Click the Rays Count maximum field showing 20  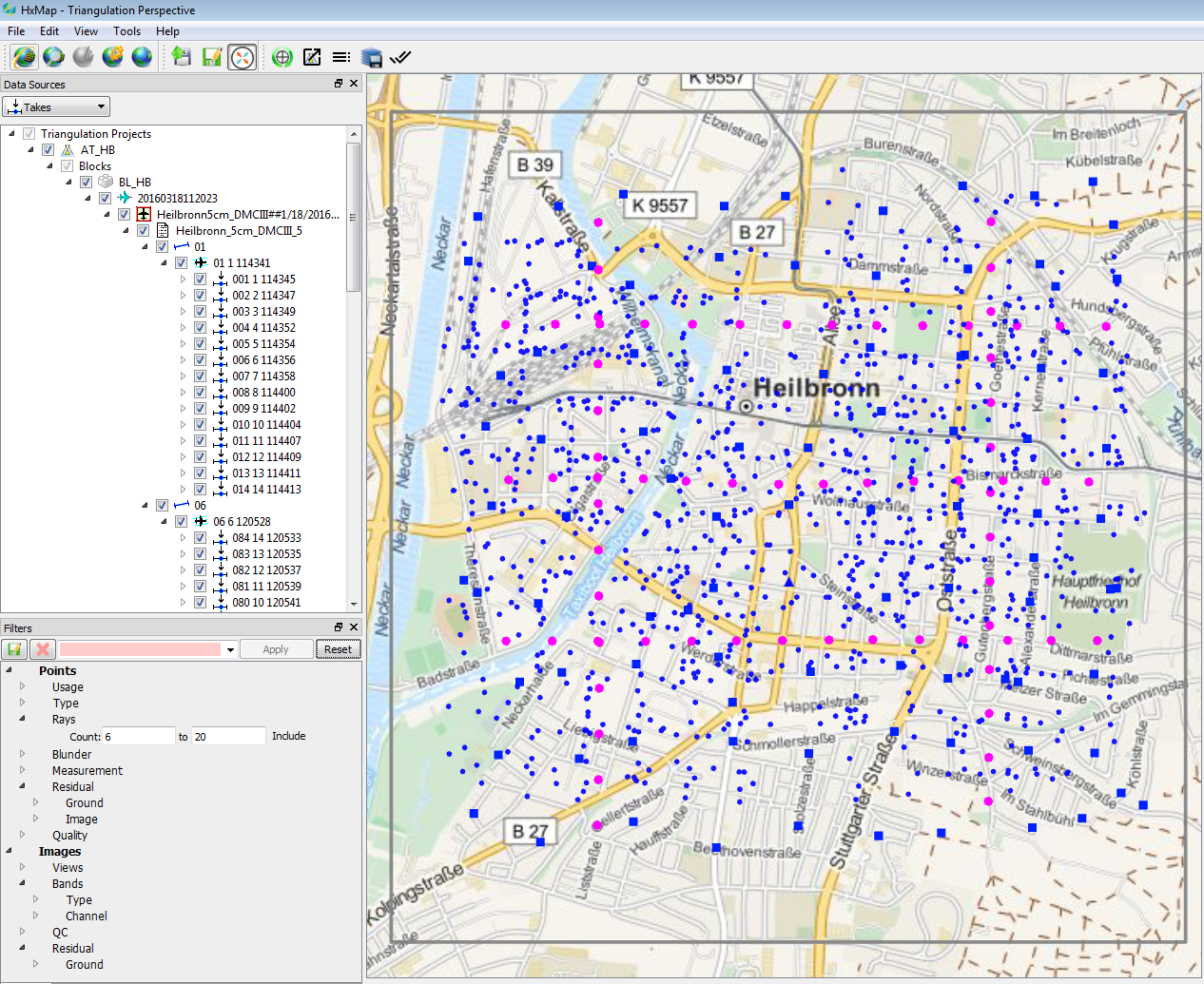[x=228, y=737]
